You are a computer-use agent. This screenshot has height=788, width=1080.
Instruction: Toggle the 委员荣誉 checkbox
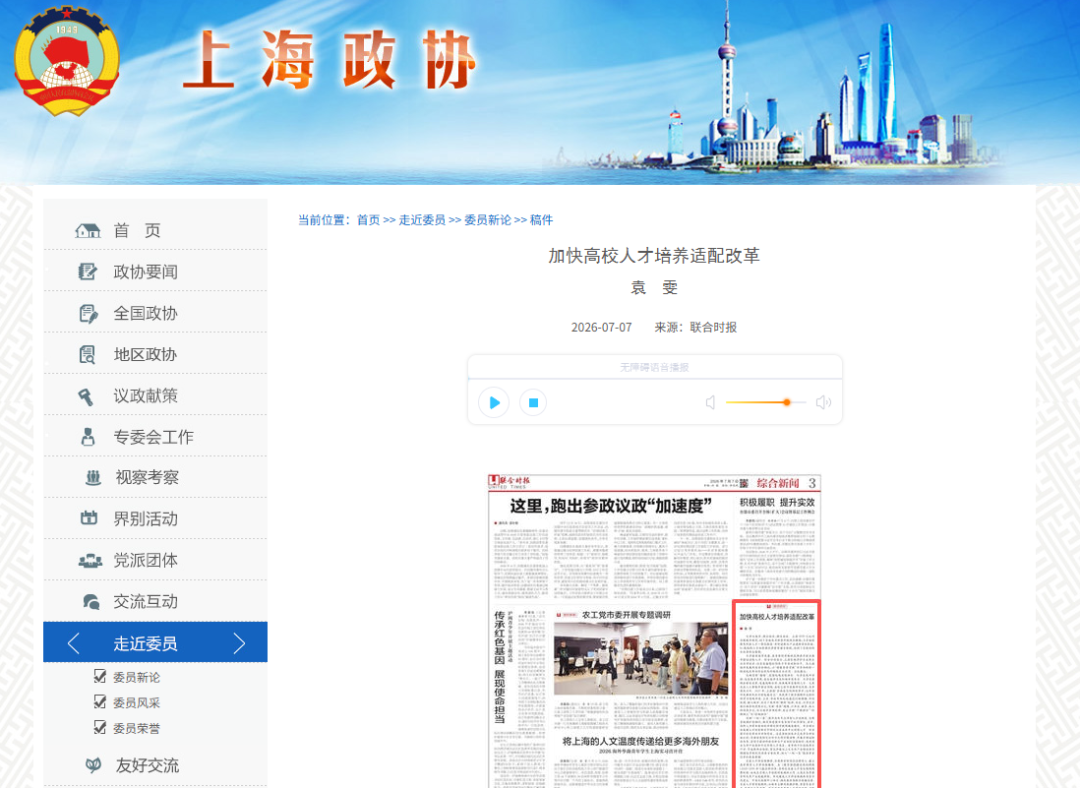pos(100,727)
